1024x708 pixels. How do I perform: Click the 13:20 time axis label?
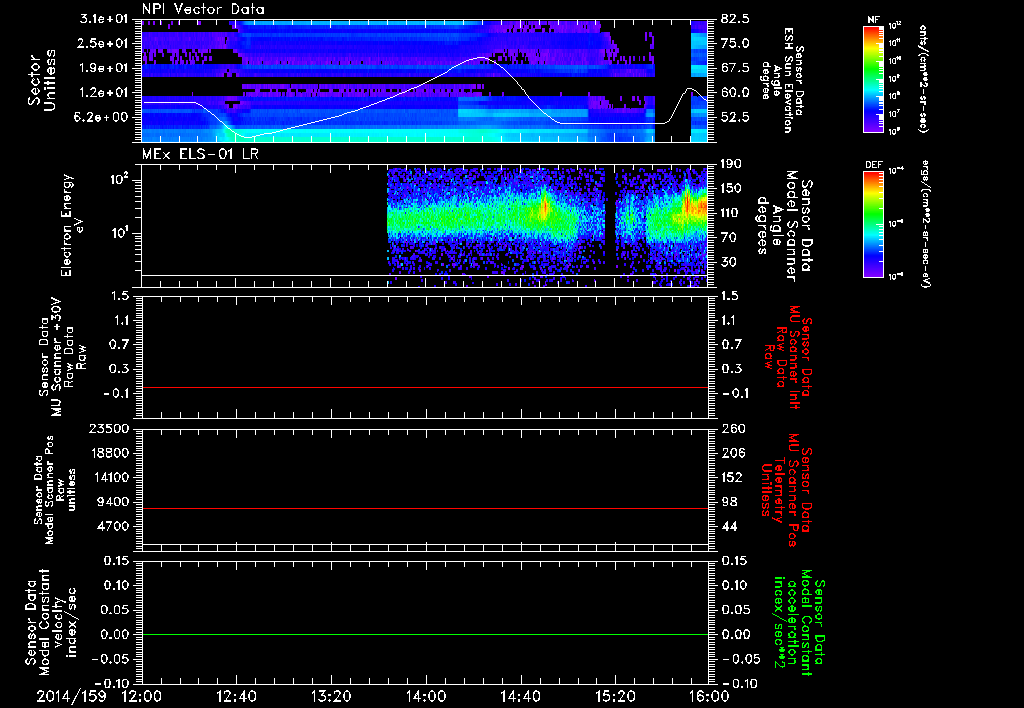[331, 696]
